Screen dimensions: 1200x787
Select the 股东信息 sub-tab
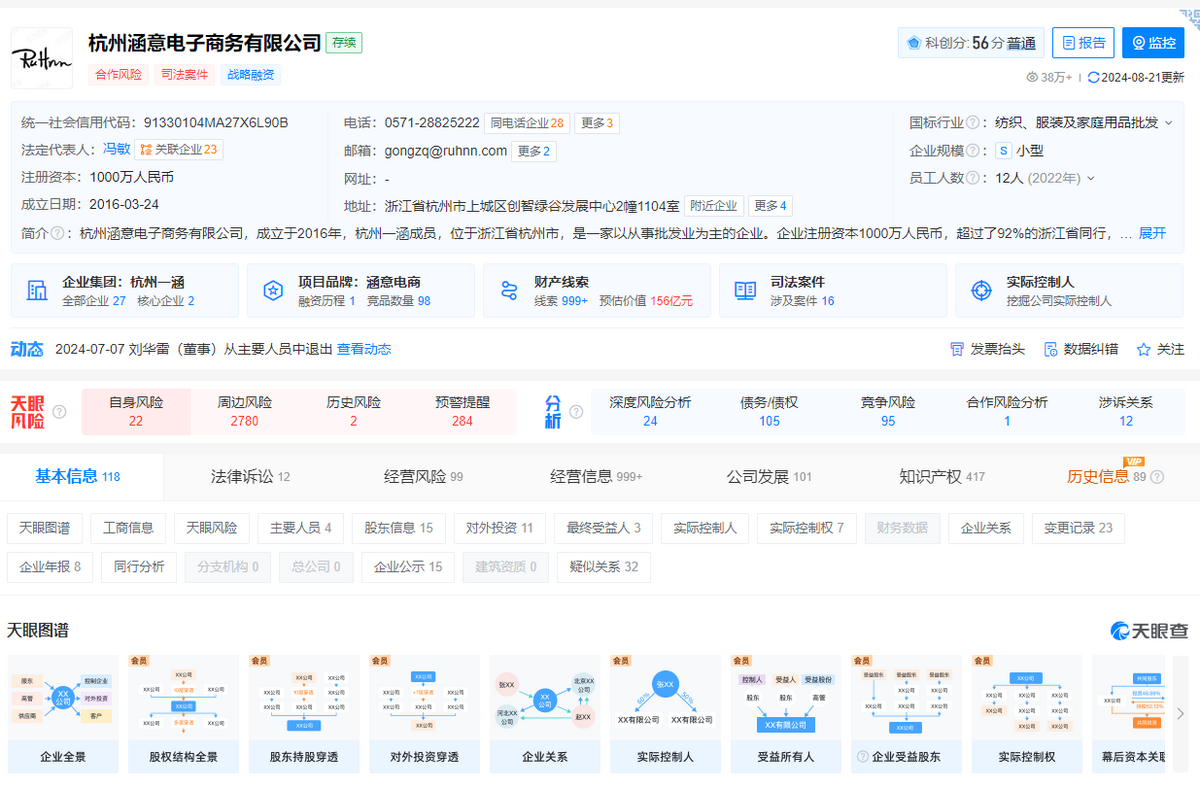coord(398,528)
